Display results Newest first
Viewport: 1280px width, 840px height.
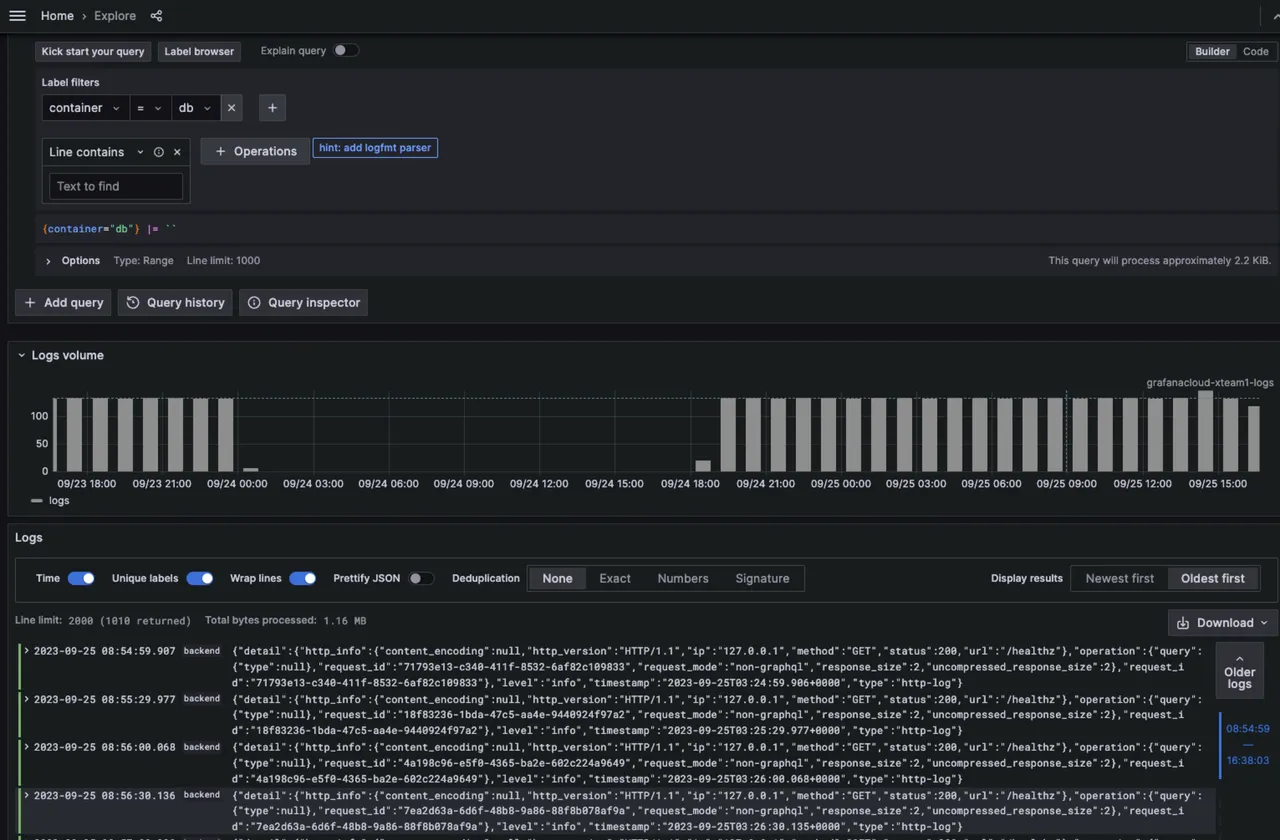click(1120, 579)
